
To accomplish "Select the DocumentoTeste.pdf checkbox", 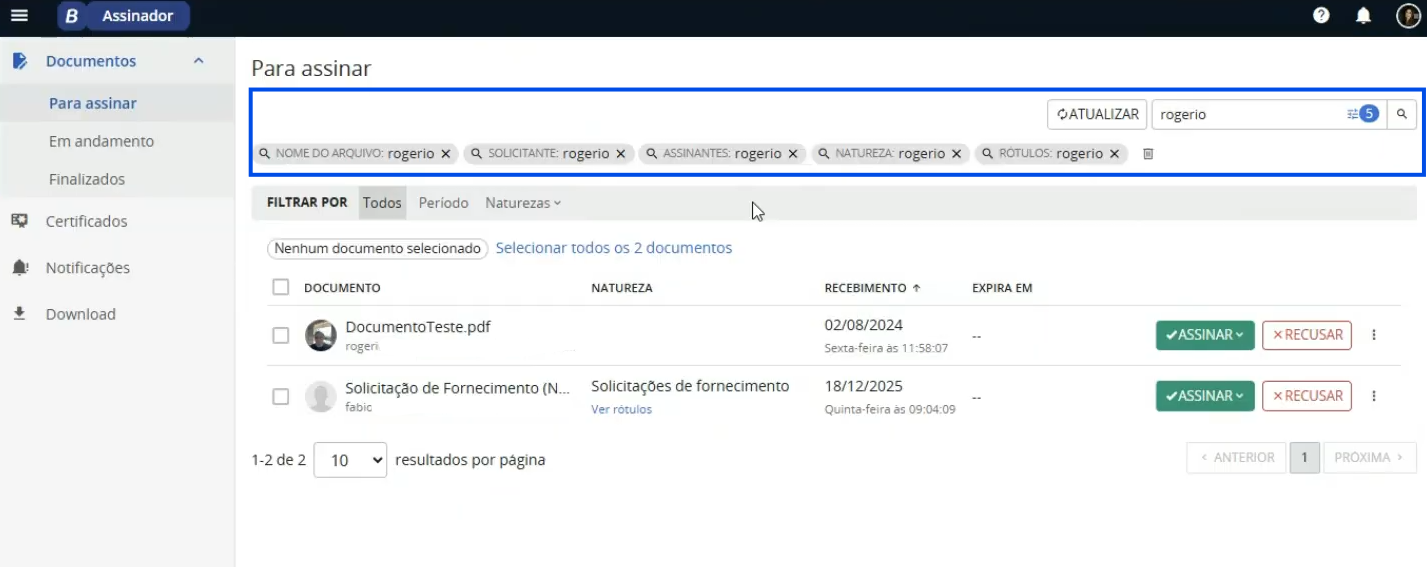I will [x=281, y=335].
